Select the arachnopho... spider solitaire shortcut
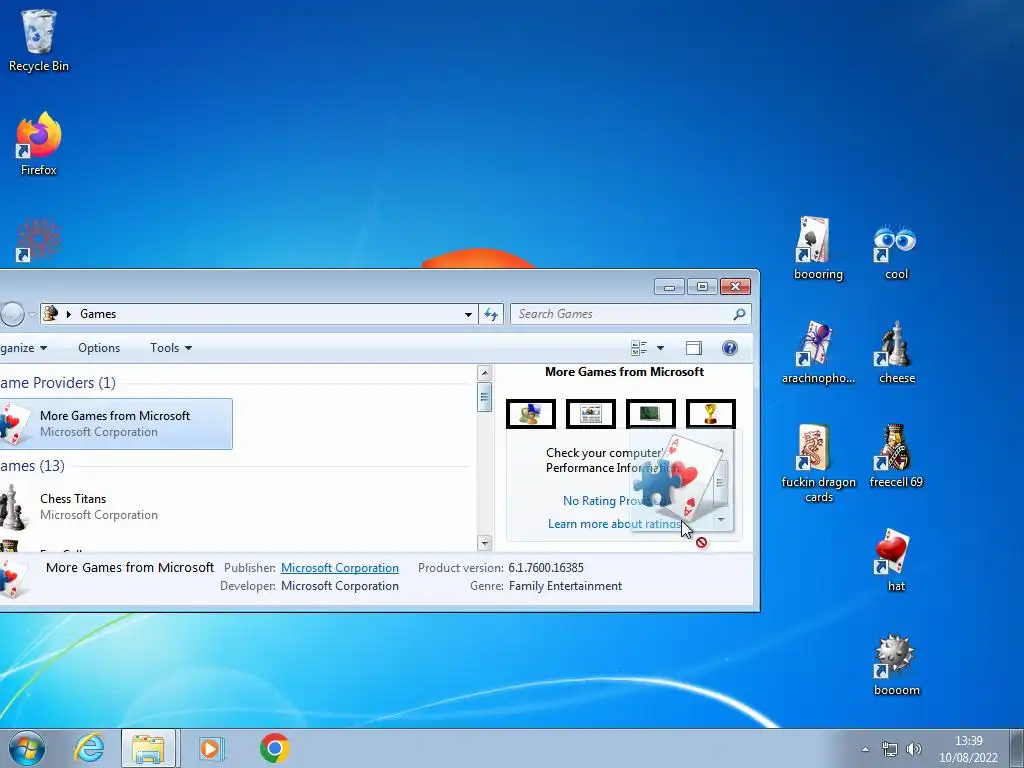Image resolution: width=1024 pixels, height=768 pixels. coord(818,352)
